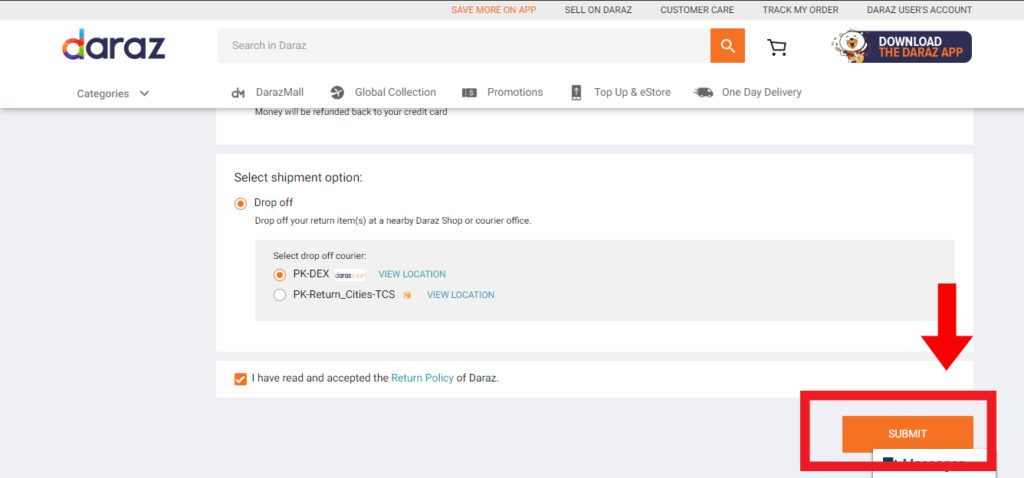
Task: Click the Search in Daraz field
Action: click(x=464, y=46)
